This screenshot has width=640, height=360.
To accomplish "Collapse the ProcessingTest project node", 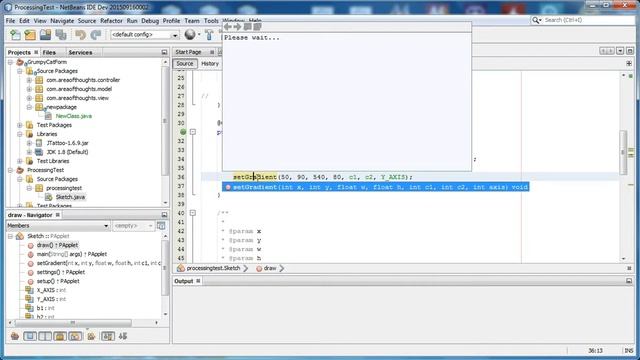I will [x=11, y=170].
